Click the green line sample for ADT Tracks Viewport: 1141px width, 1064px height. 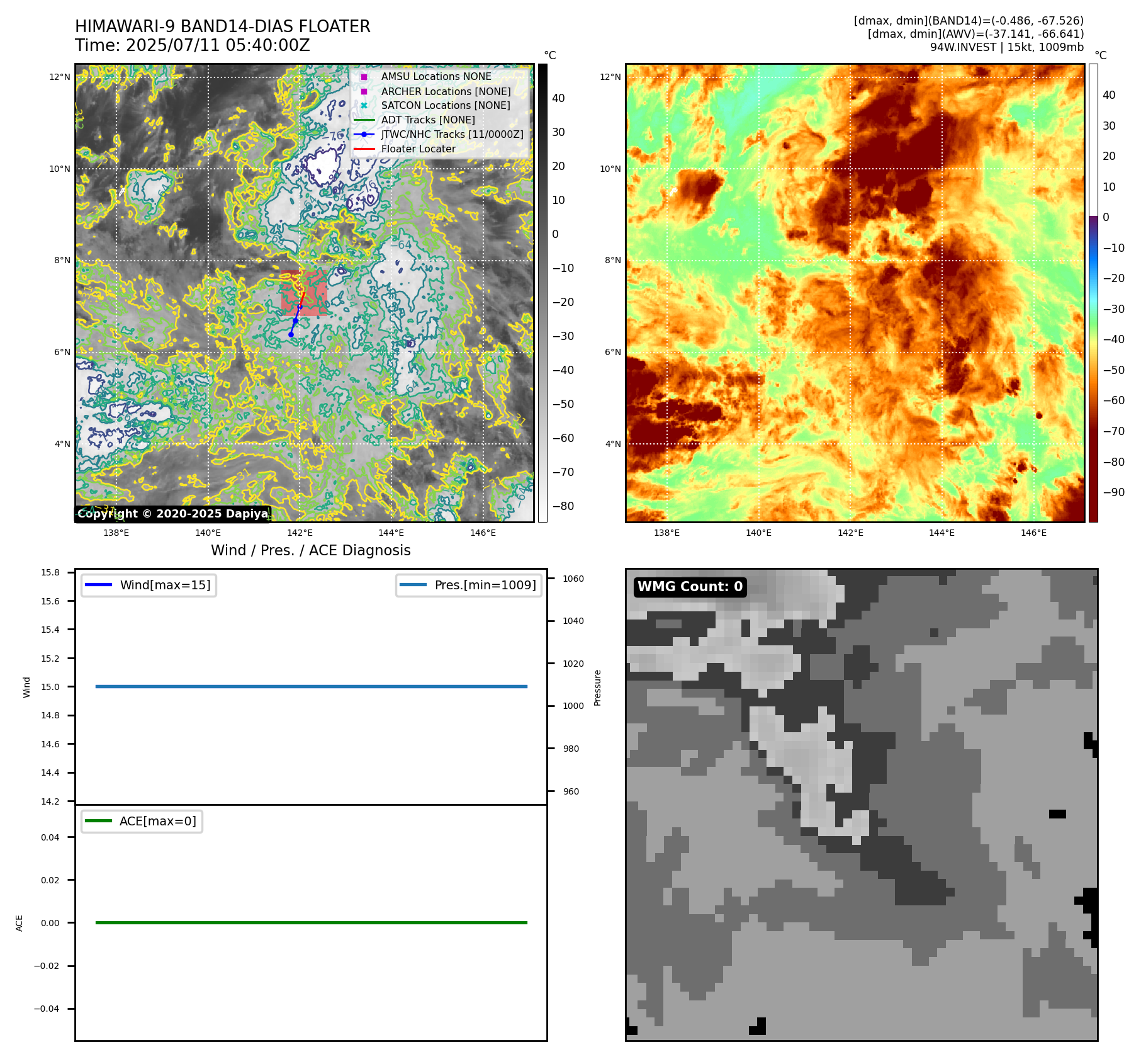(364, 120)
